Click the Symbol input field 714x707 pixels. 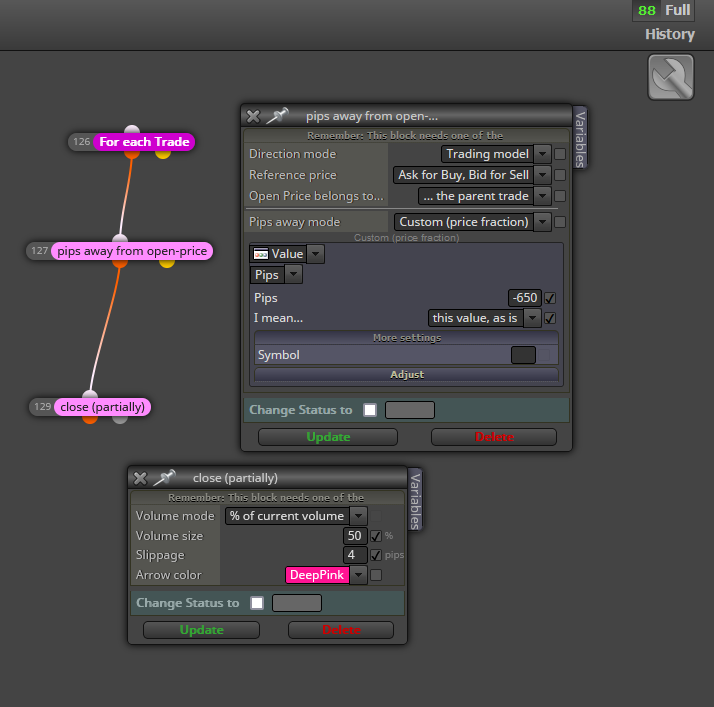point(523,355)
